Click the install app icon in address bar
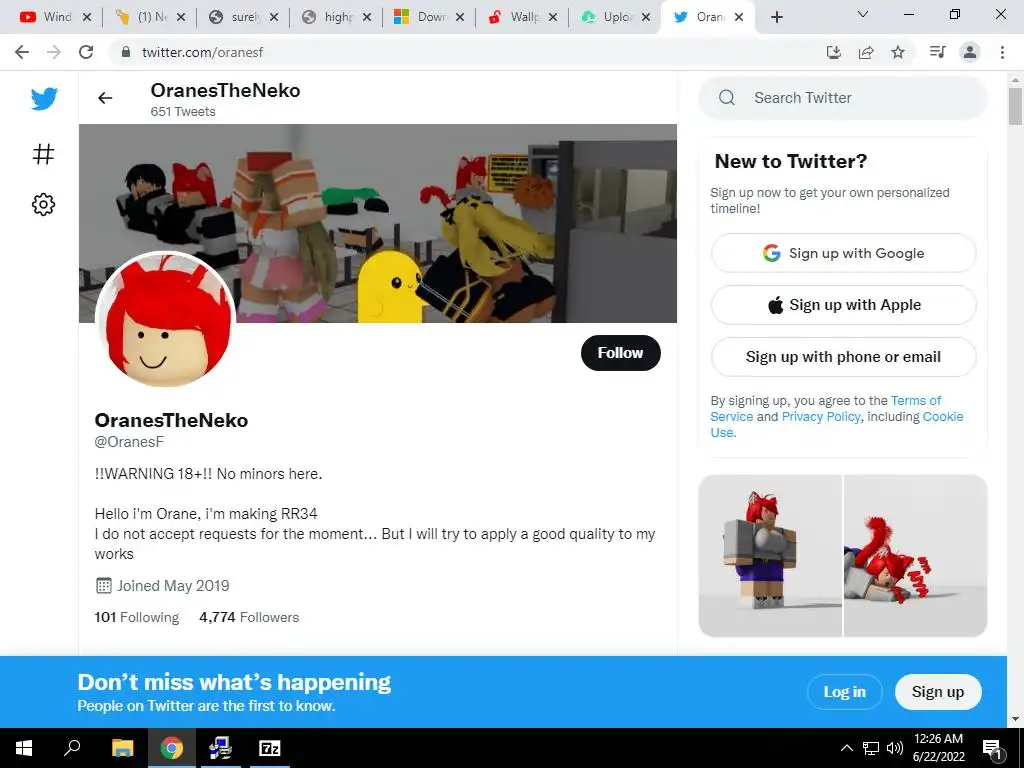Screen dimensions: 1024x768 pos(833,52)
